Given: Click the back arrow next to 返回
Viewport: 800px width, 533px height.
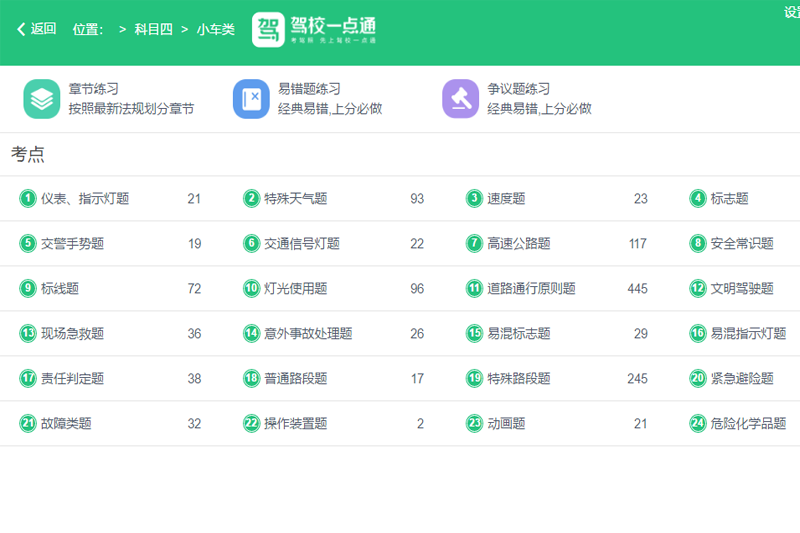Looking at the screenshot, I should coord(21,29).
